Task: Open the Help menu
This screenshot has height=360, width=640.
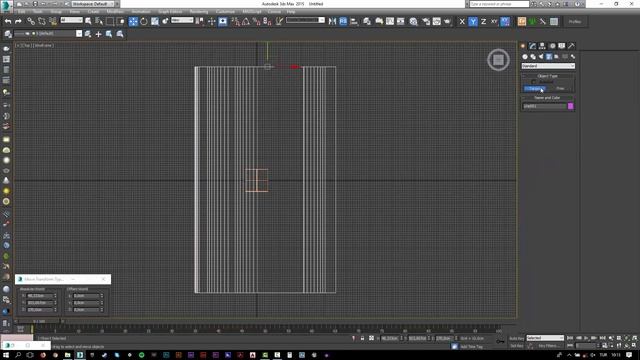Action: [291, 12]
